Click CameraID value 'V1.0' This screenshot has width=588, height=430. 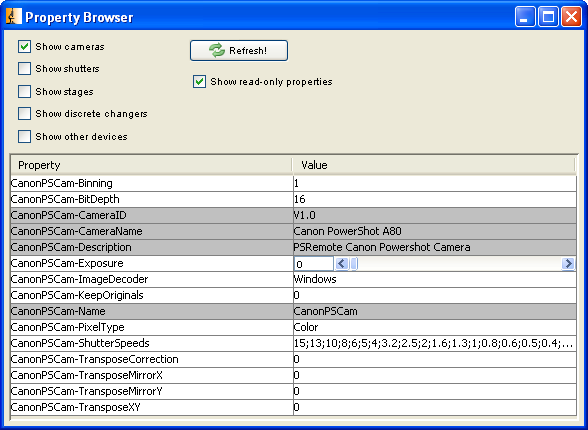[x=435, y=215]
